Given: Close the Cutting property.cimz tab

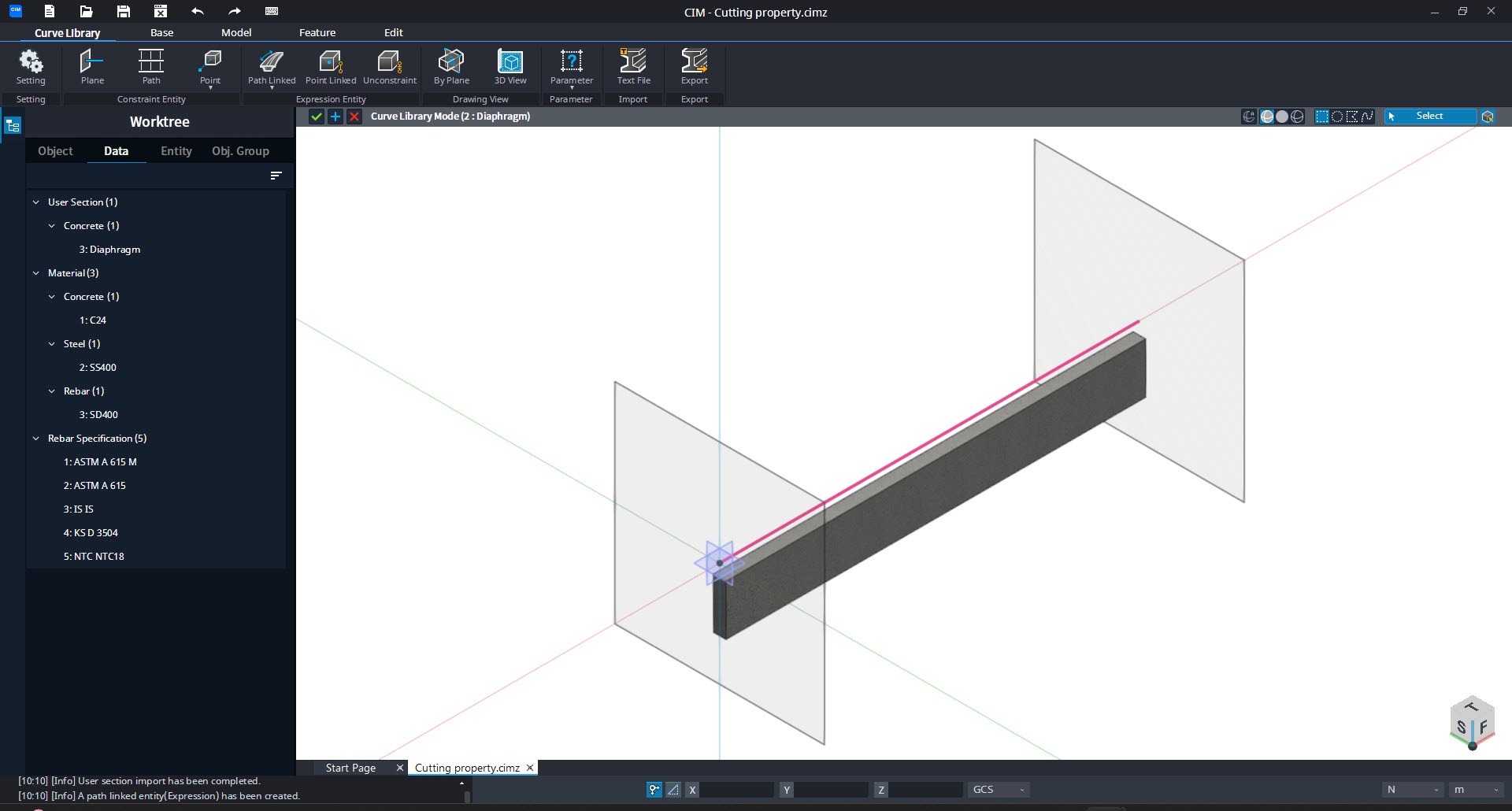Looking at the screenshot, I should pos(530,768).
